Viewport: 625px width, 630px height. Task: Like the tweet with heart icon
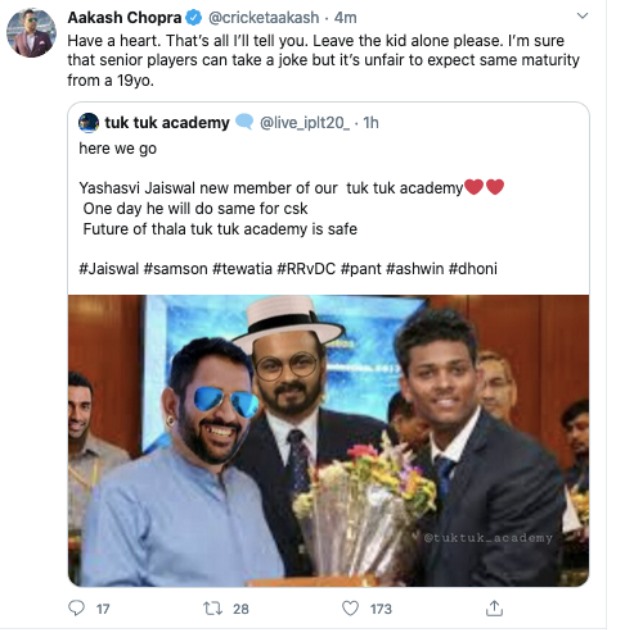(350, 608)
